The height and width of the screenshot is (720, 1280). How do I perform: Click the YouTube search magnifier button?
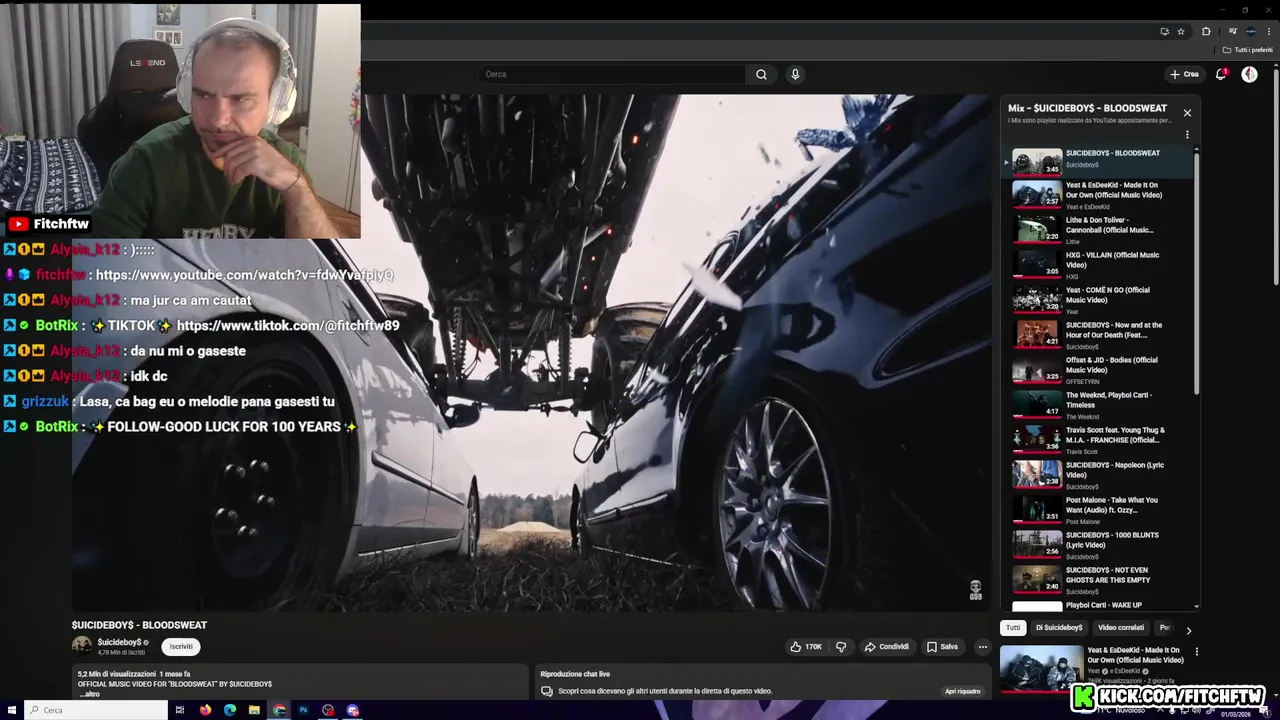761,74
